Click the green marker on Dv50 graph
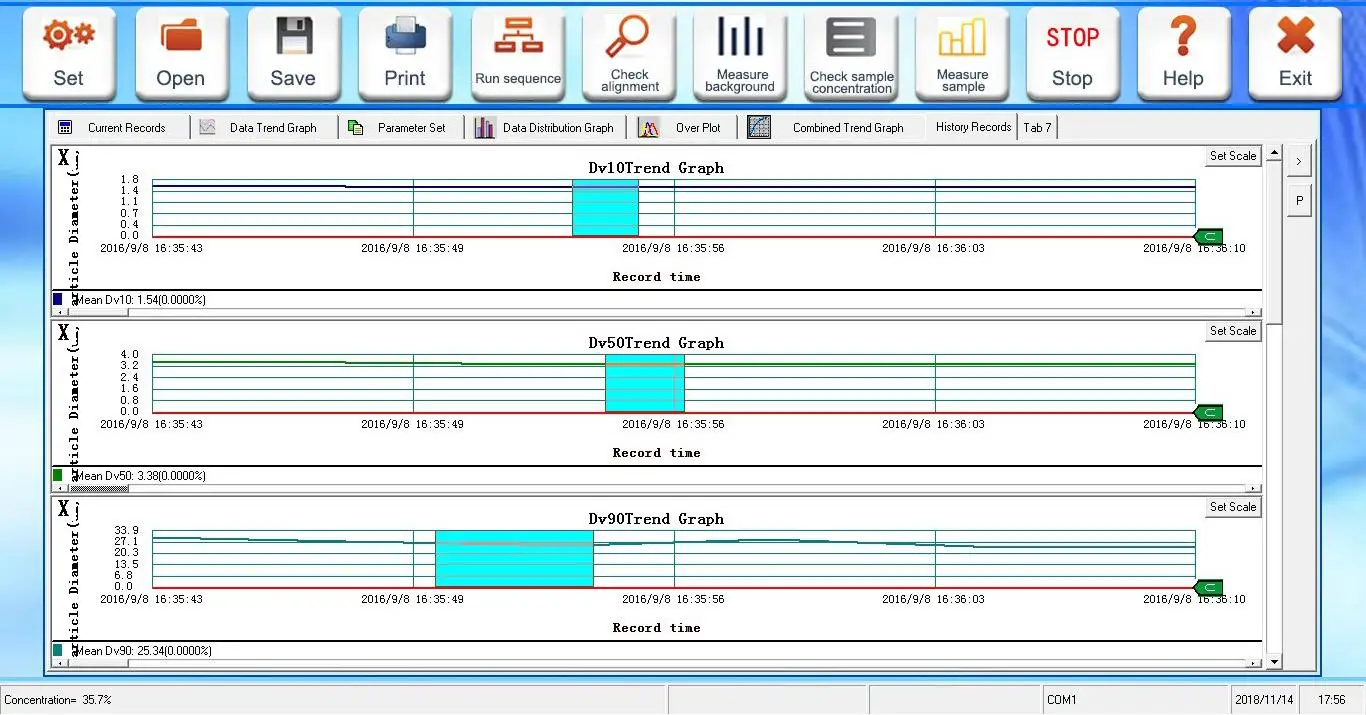Viewport: 1366px width, 715px height. pos(1209,412)
